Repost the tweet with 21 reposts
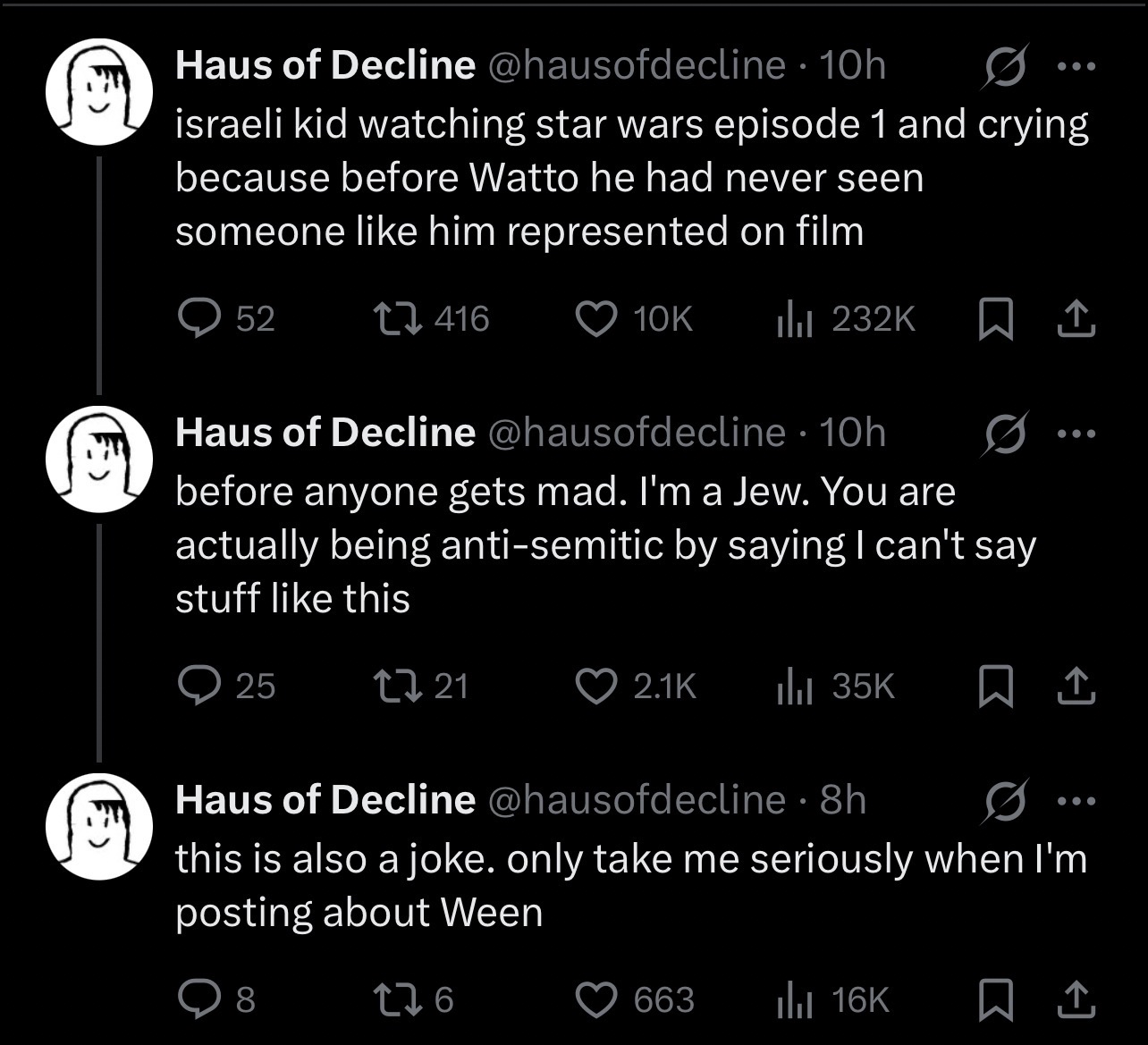Screen dimensions: 1148x1045 click(393, 686)
